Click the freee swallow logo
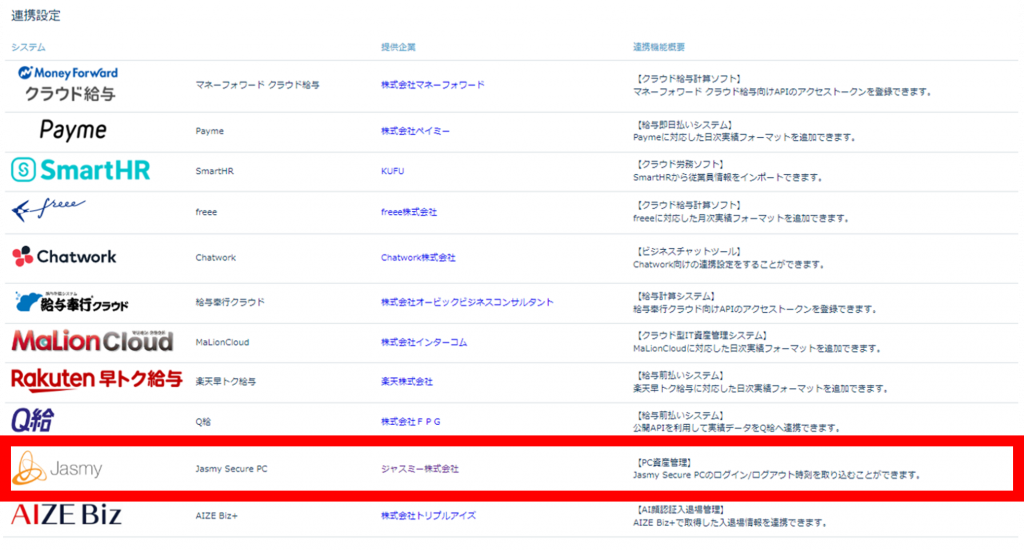The image size is (1024, 550). tap(49, 211)
